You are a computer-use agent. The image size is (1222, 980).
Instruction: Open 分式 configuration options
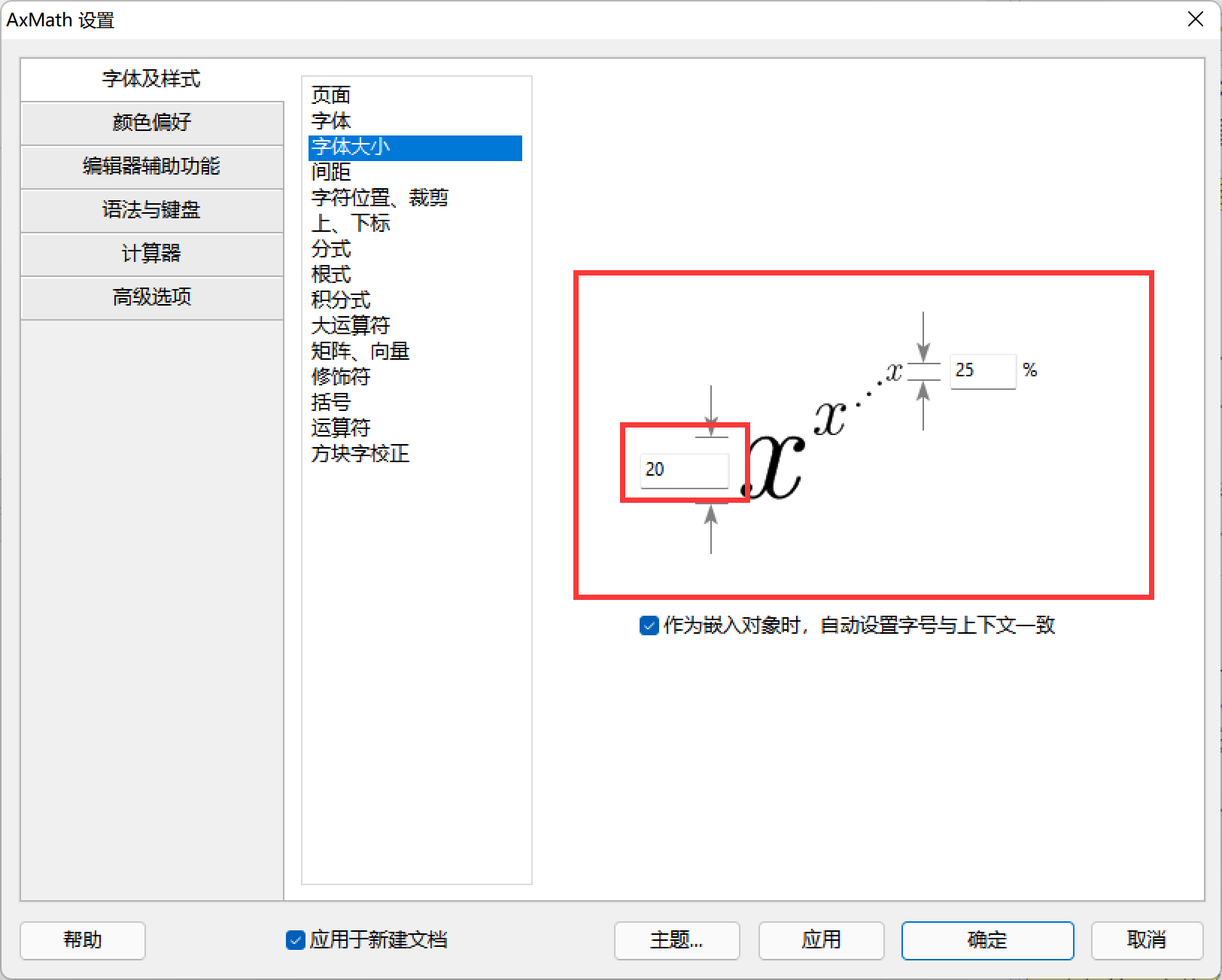330,249
